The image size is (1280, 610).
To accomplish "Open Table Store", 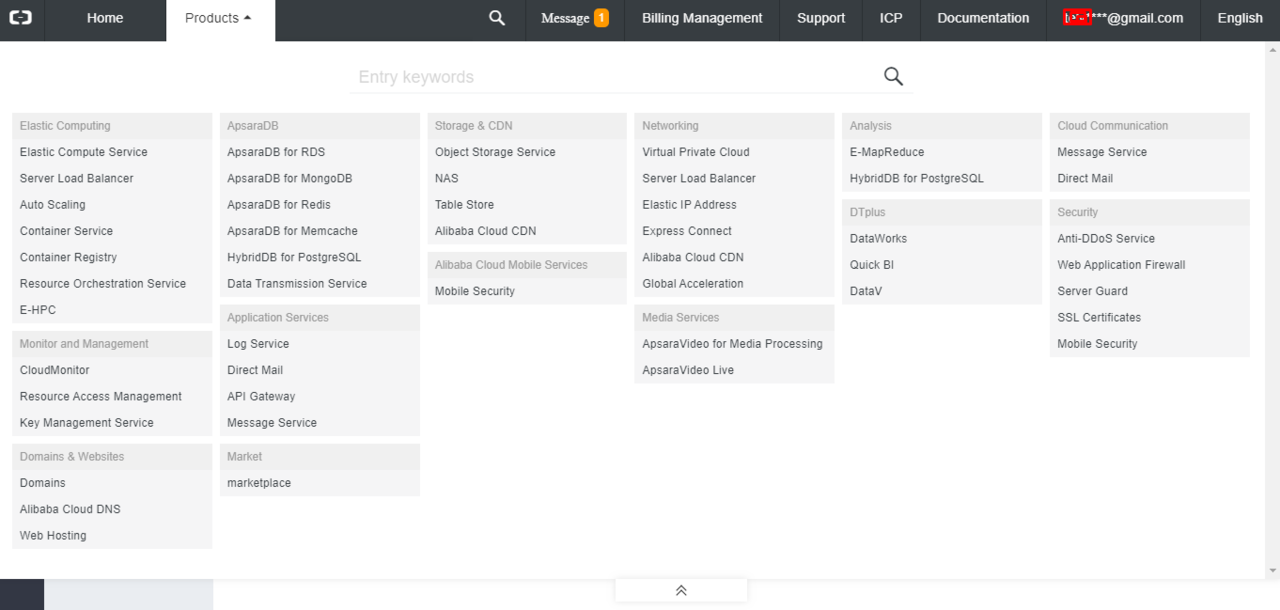I will pos(465,204).
